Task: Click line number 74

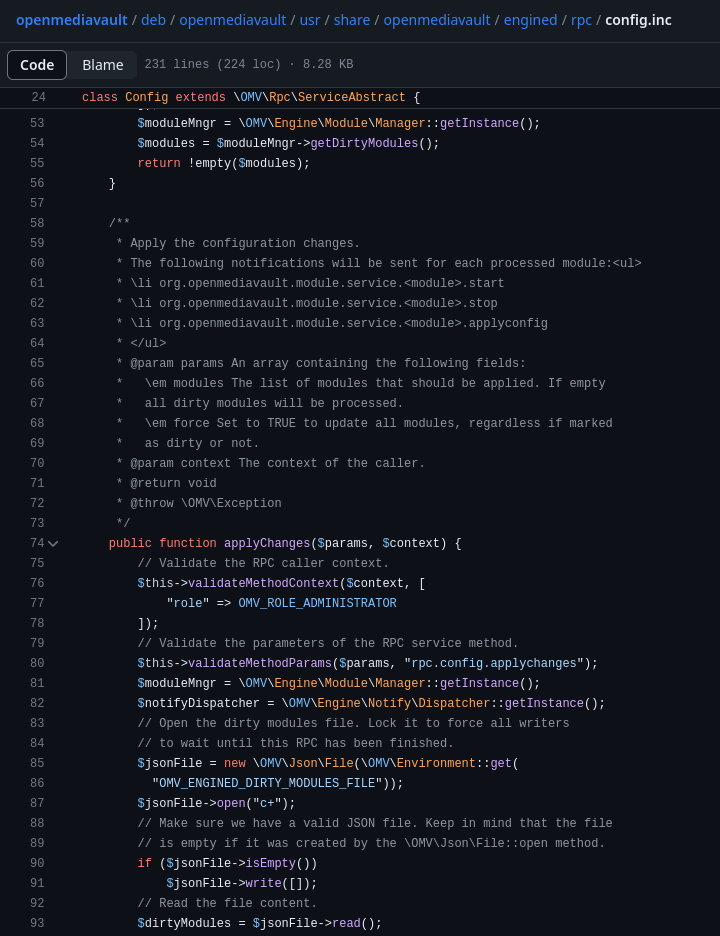Action: click(x=37, y=544)
